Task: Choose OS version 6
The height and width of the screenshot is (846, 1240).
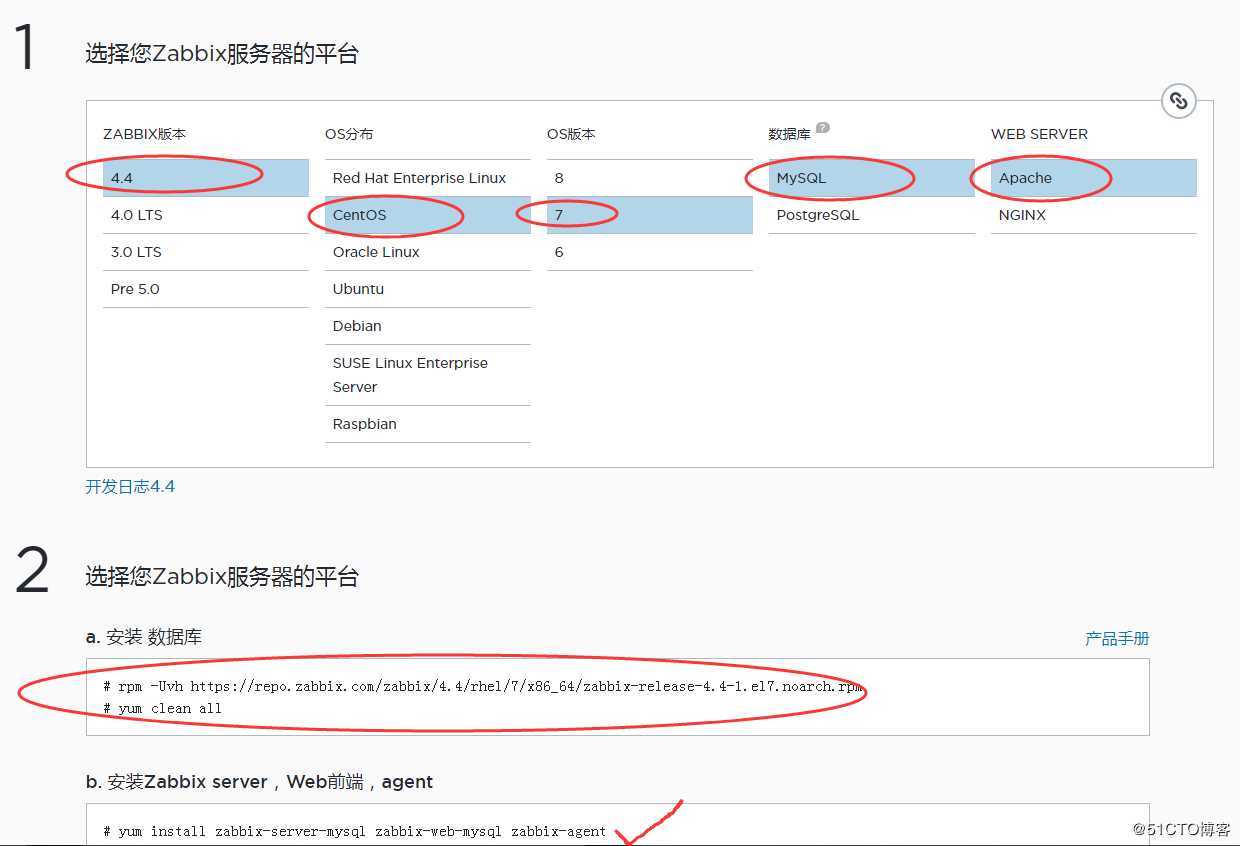Action: [x=650, y=252]
